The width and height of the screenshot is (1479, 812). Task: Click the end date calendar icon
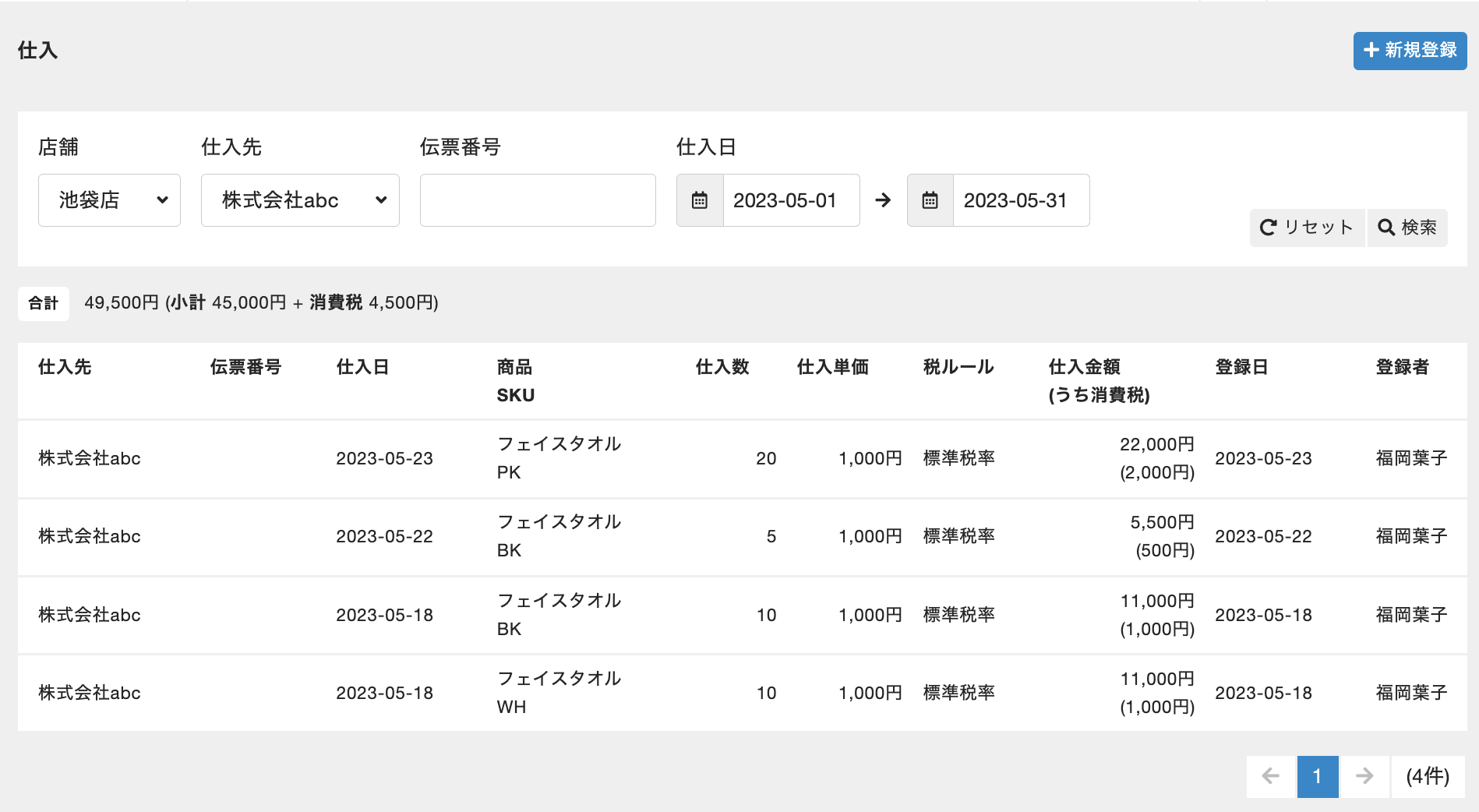pos(930,200)
